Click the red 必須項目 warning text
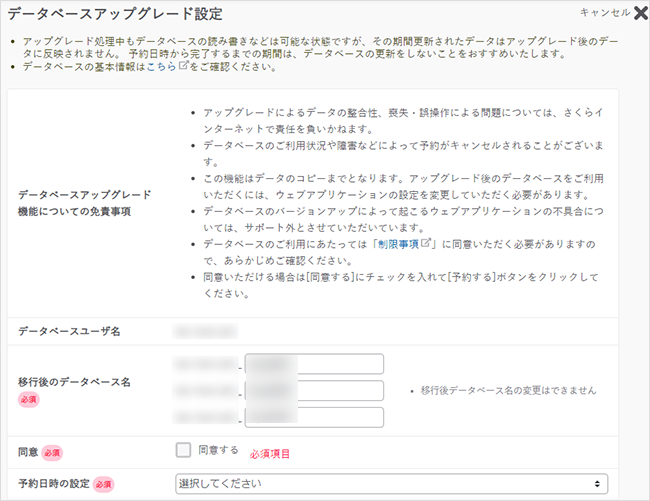The height and width of the screenshot is (501, 650). click(x=269, y=453)
